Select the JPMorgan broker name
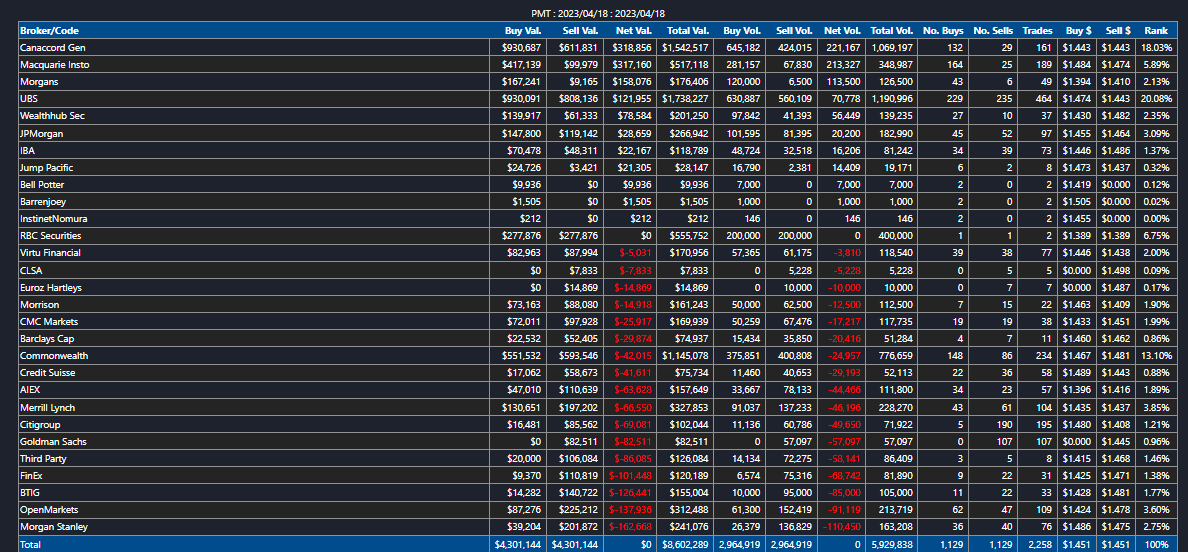 42,133
